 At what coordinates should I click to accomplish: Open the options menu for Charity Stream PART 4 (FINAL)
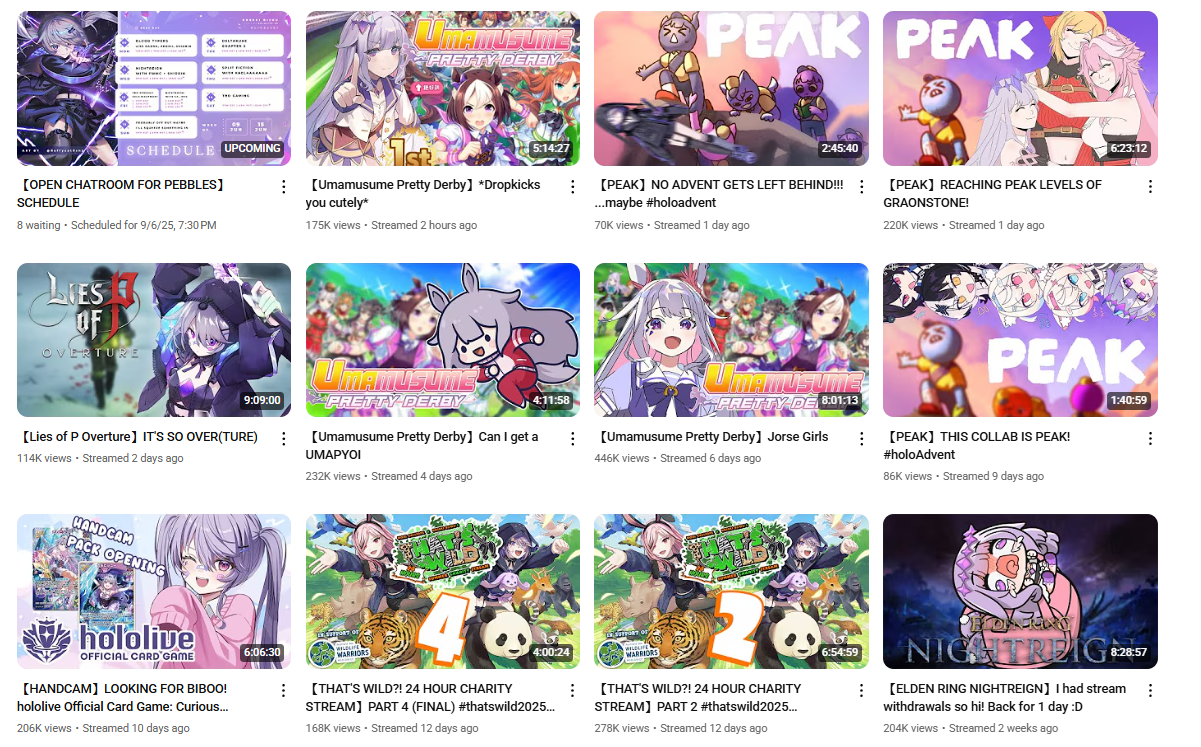pyautogui.click(x=573, y=691)
